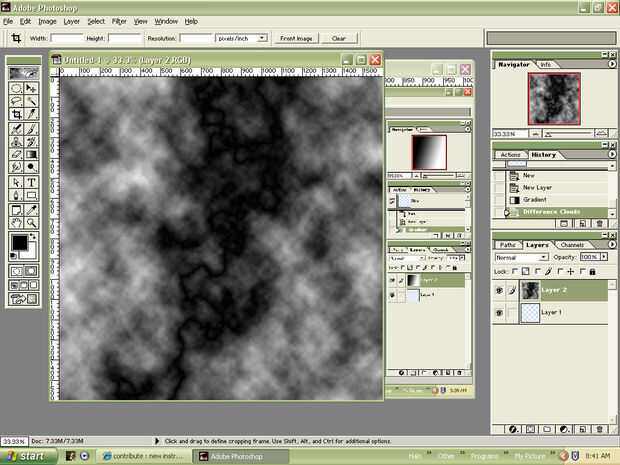Select the Type tool
The image size is (620, 465).
31,182
